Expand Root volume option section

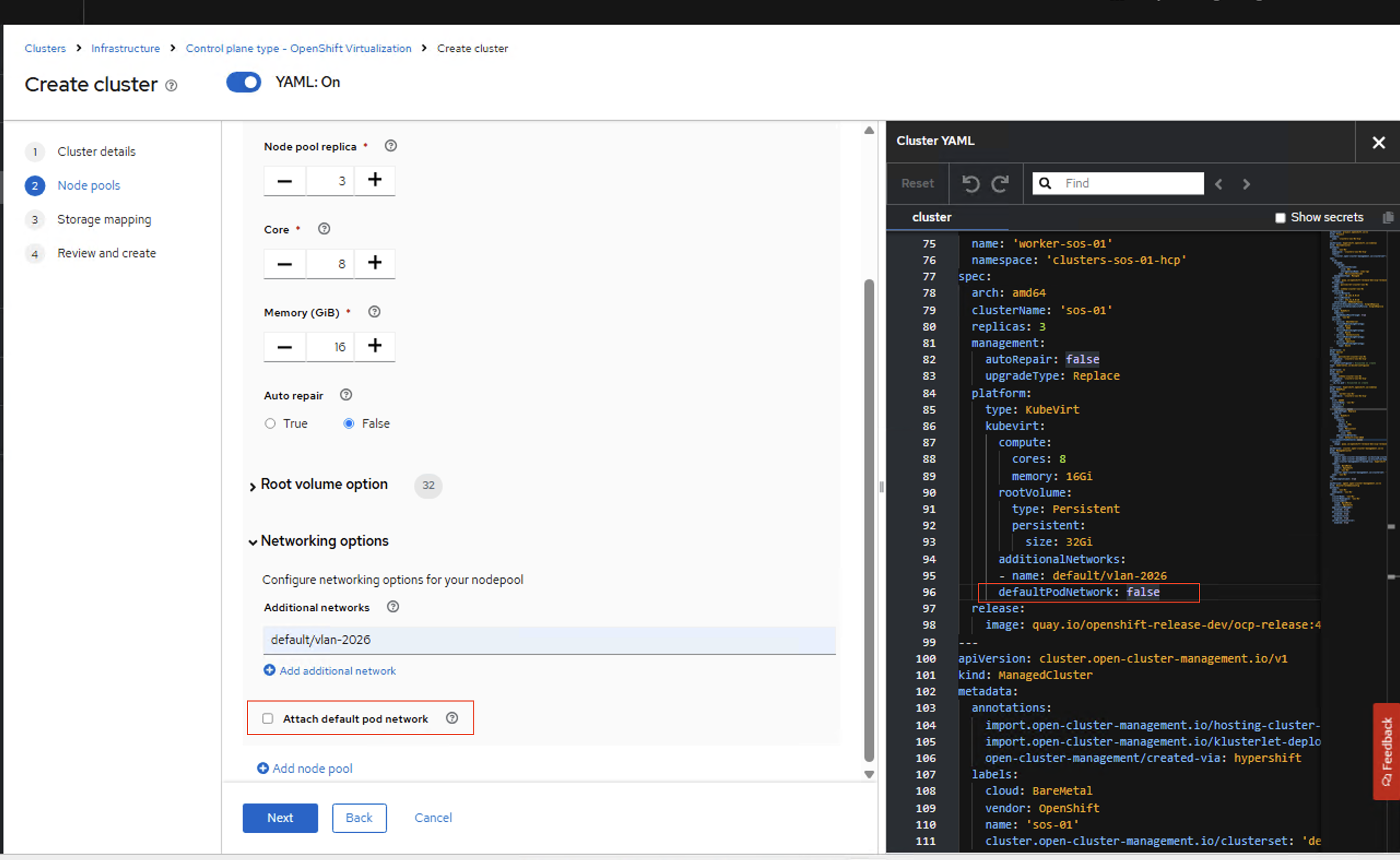[x=323, y=485]
